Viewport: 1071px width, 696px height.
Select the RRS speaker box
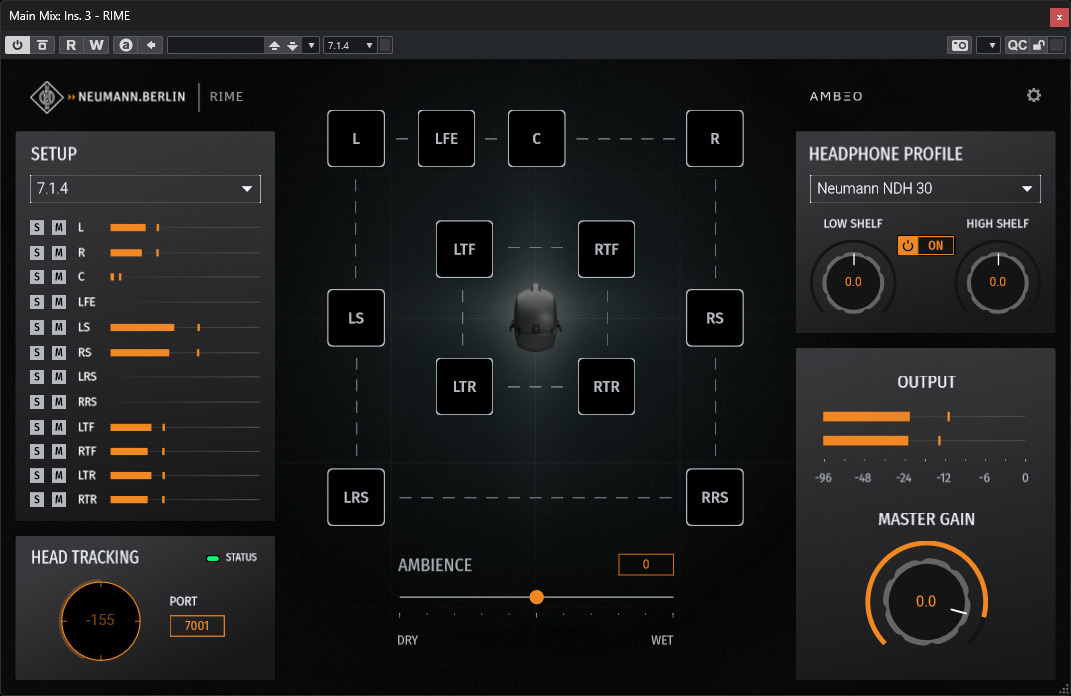714,497
